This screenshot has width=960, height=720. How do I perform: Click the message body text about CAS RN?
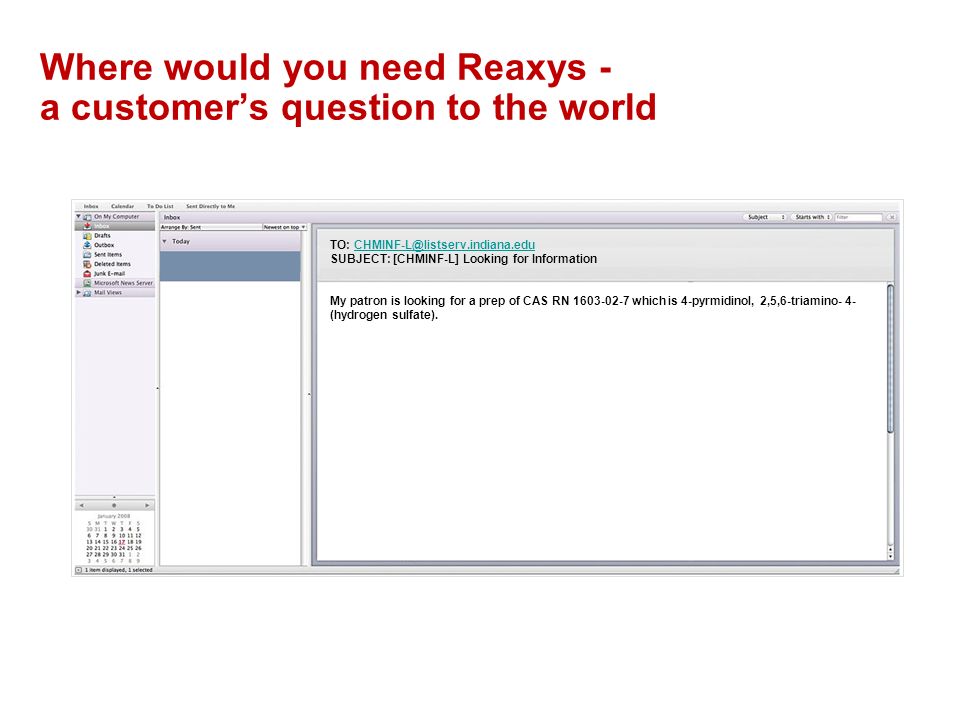coord(593,308)
